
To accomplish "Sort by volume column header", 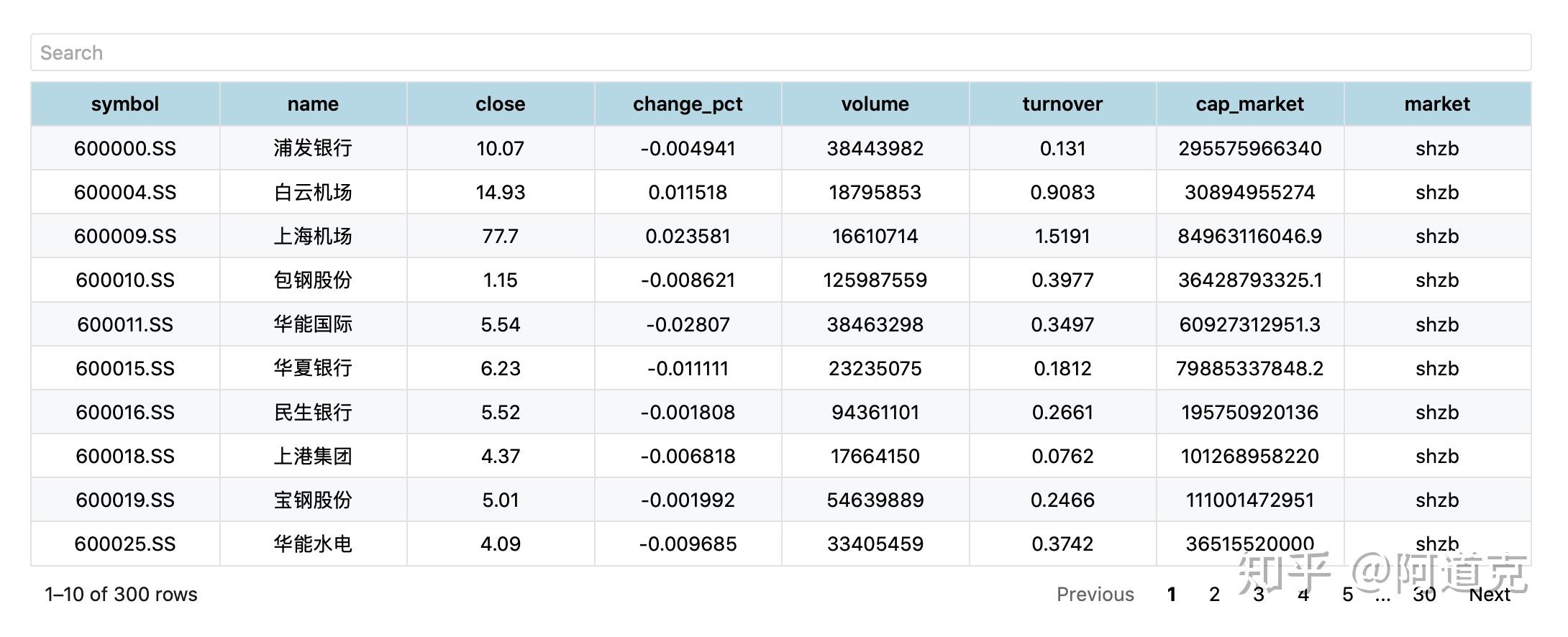I will [875, 104].
